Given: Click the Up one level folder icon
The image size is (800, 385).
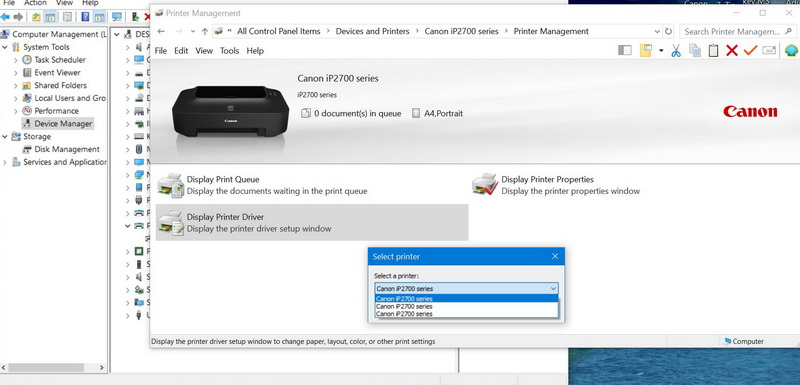Looking at the screenshot, I should [x=36, y=17].
